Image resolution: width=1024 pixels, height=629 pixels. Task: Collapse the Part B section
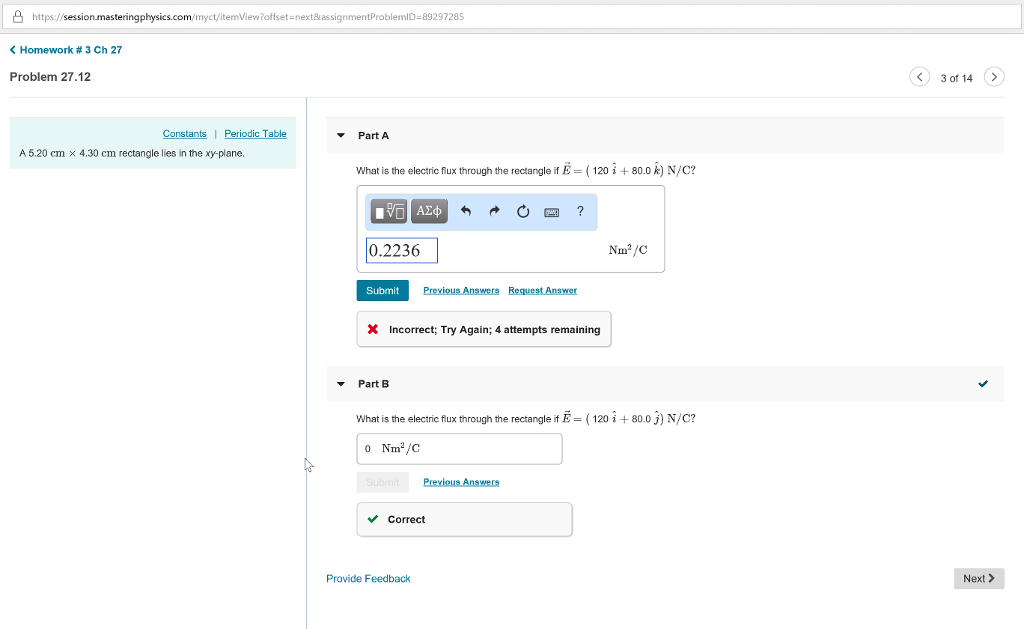point(340,383)
